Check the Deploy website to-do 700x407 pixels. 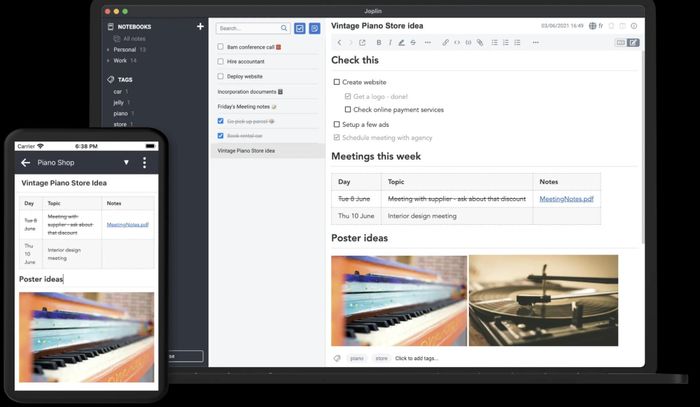[x=221, y=76]
